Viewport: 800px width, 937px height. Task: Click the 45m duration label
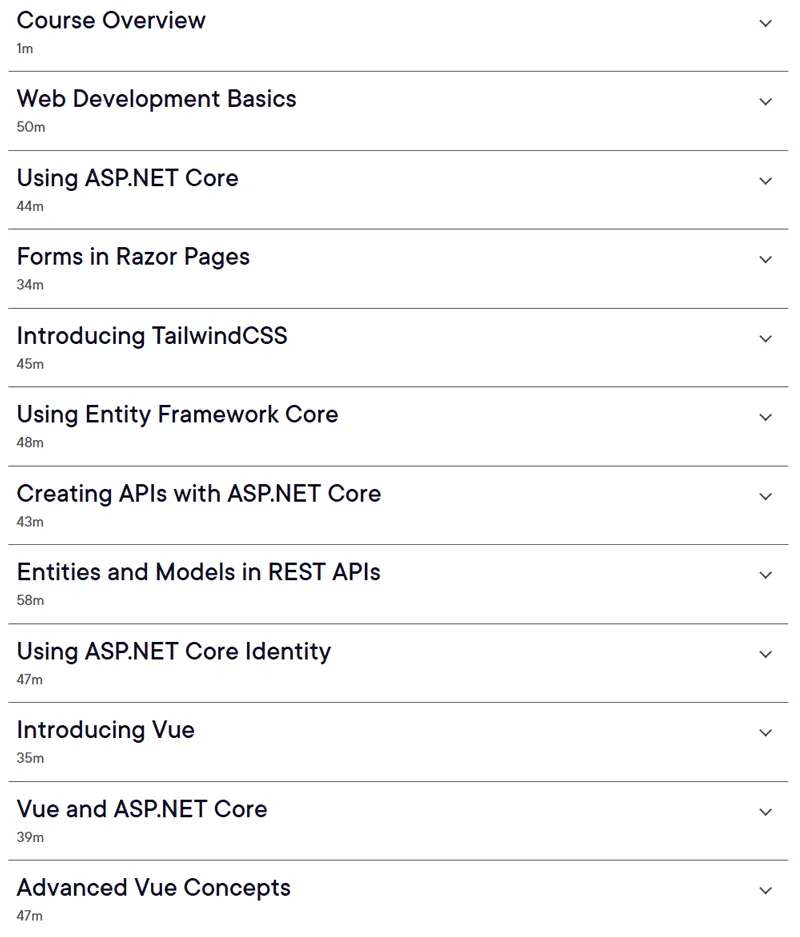click(30, 364)
